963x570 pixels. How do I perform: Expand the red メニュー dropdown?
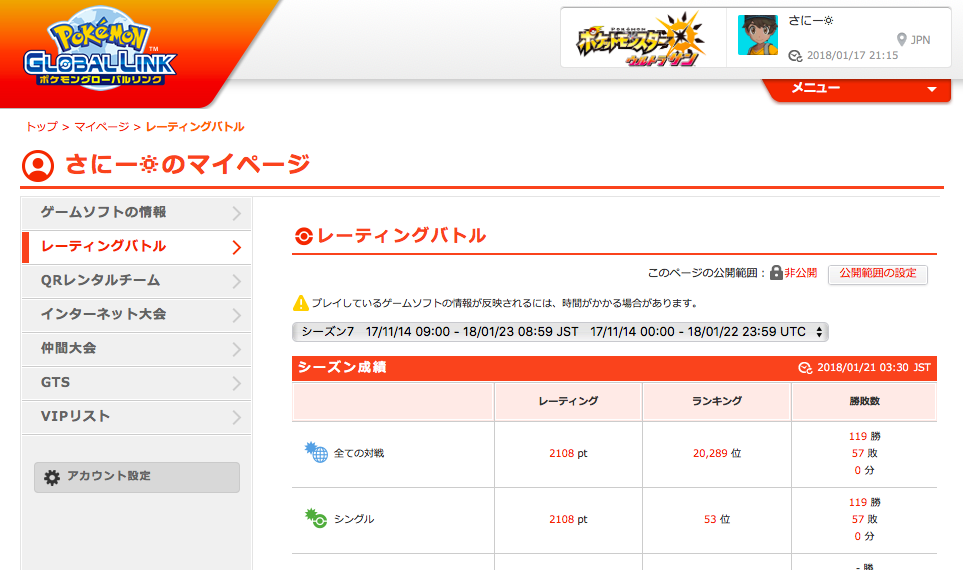(858, 89)
